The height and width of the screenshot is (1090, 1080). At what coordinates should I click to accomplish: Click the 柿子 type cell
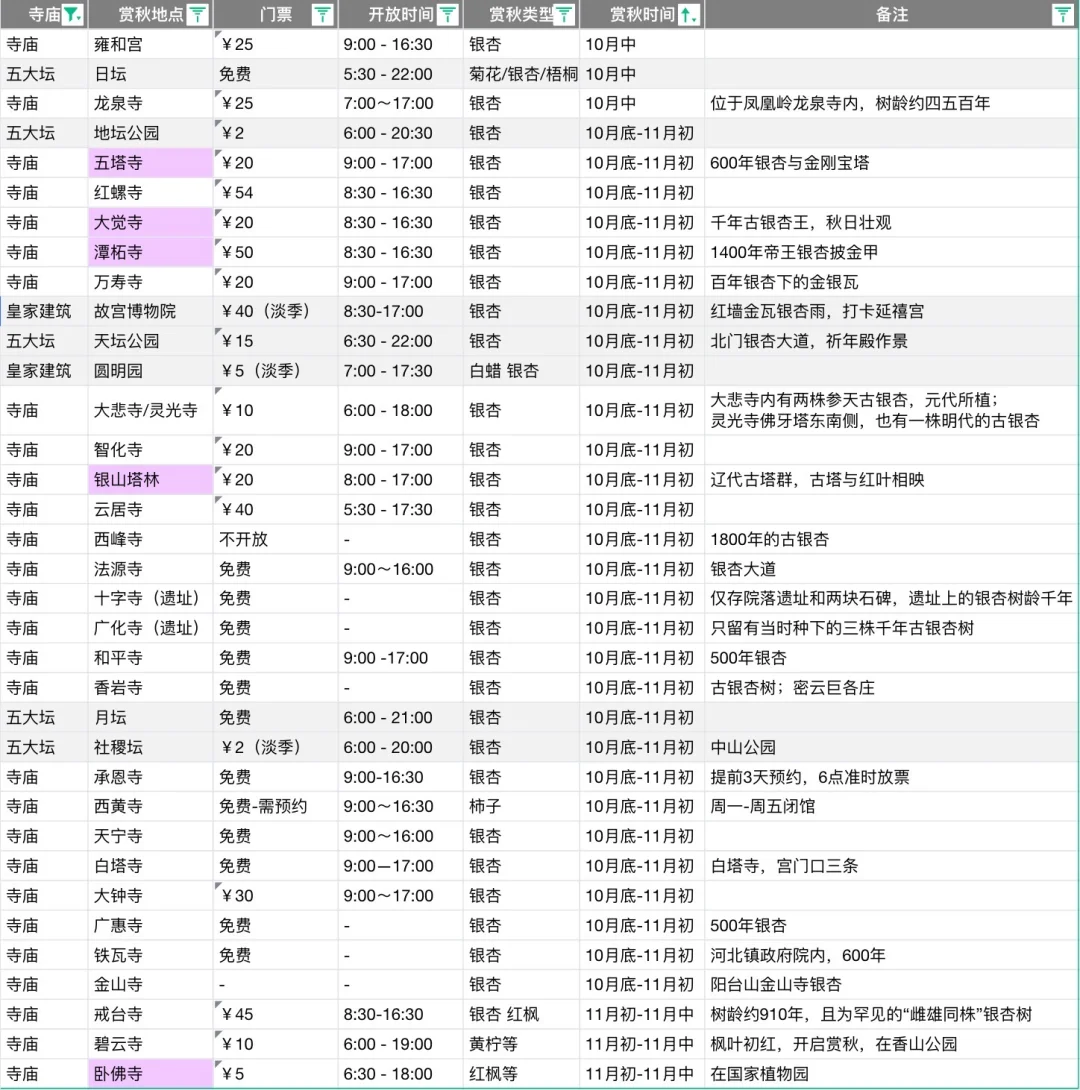(x=521, y=807)
